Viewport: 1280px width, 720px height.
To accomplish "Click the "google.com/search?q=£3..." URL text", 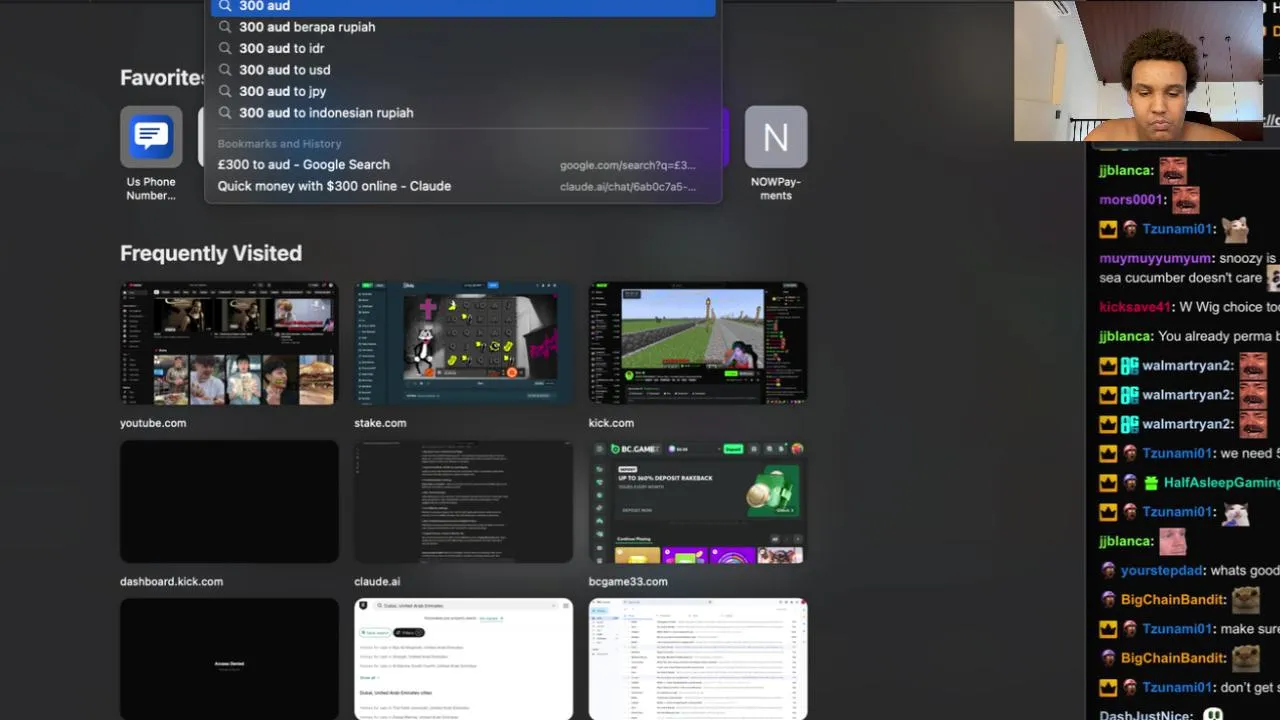I will click(628, 165).
